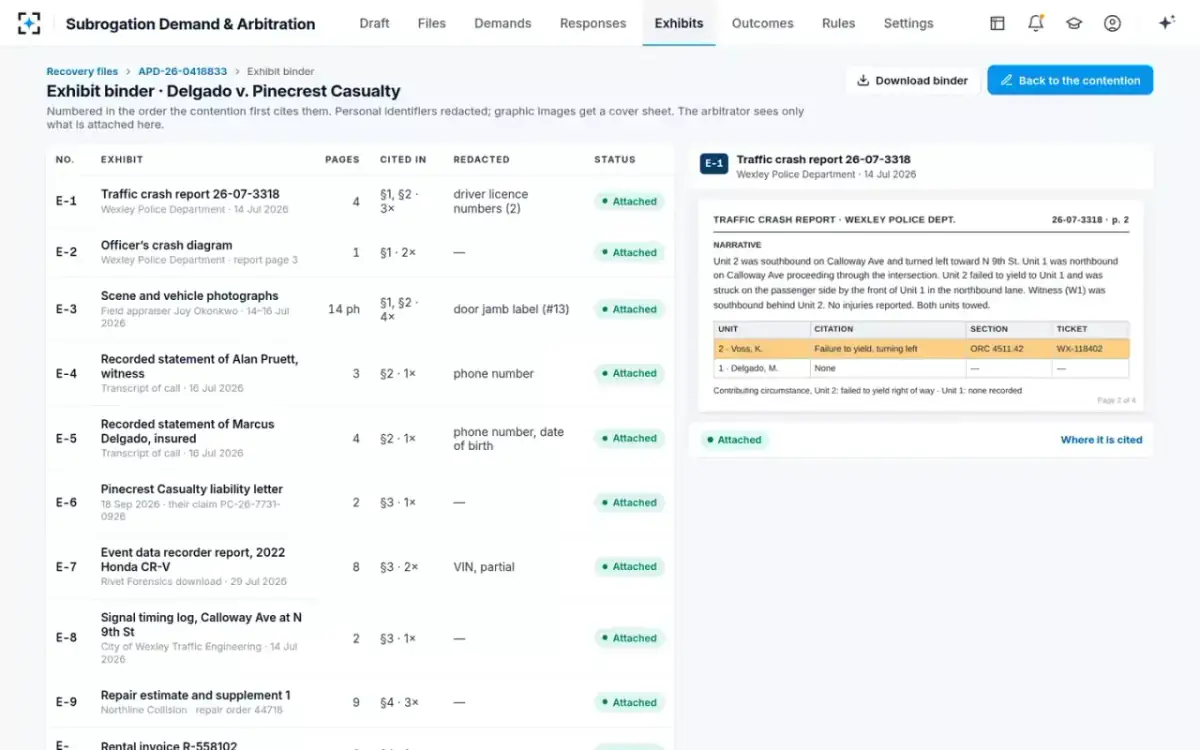Open the Settings tab

[x=908, y=23]
